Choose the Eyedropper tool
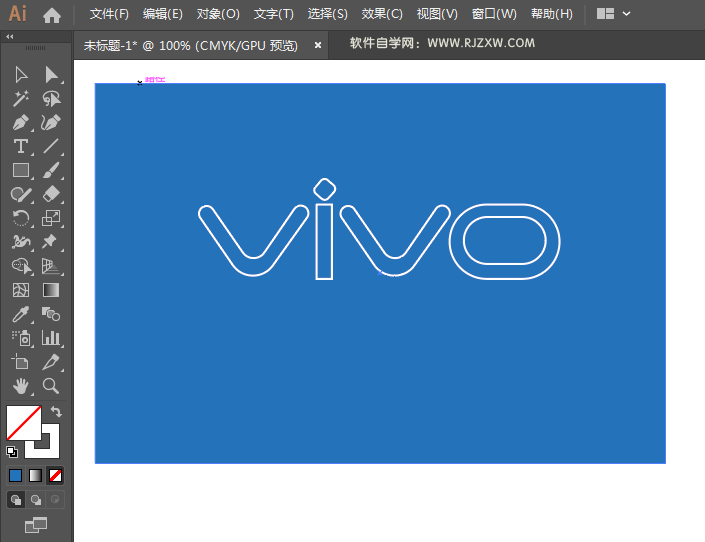 (21, 314)
